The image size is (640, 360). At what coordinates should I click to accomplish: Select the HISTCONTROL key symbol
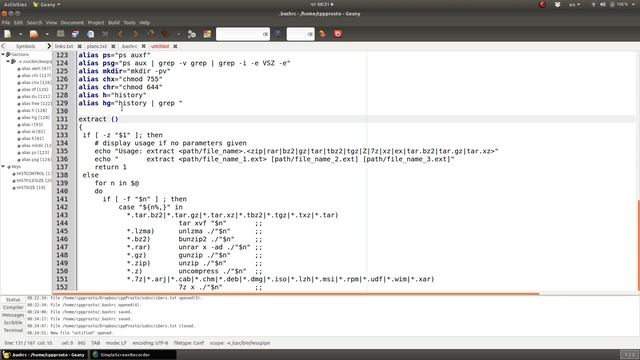(x=34, y=173)
